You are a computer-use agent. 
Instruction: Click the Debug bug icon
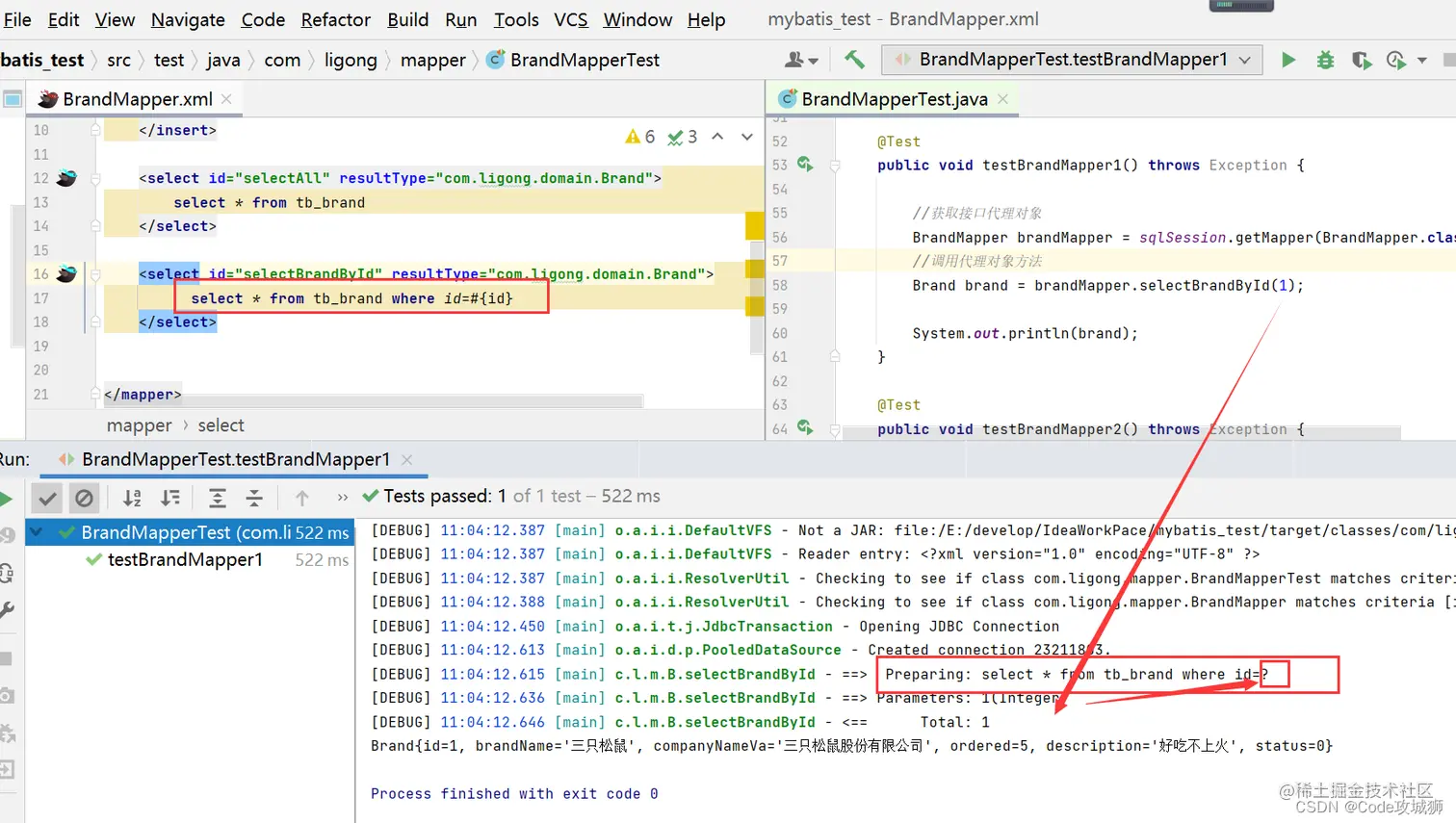tap(1325, 60)
